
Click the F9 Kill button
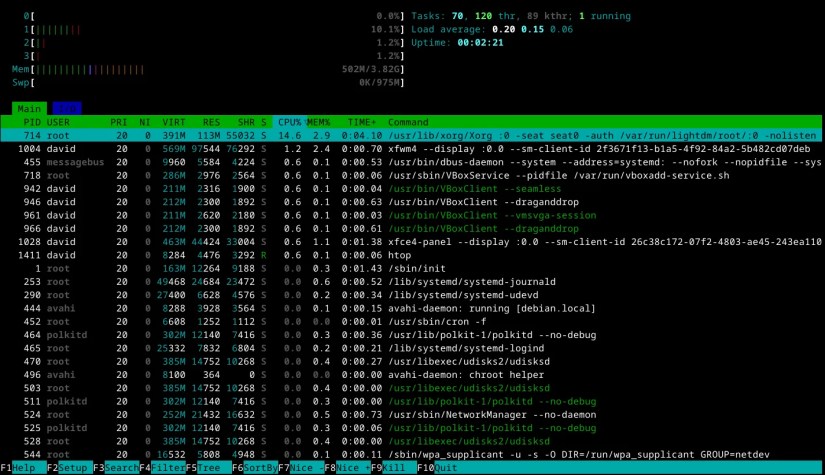(394, 468)
